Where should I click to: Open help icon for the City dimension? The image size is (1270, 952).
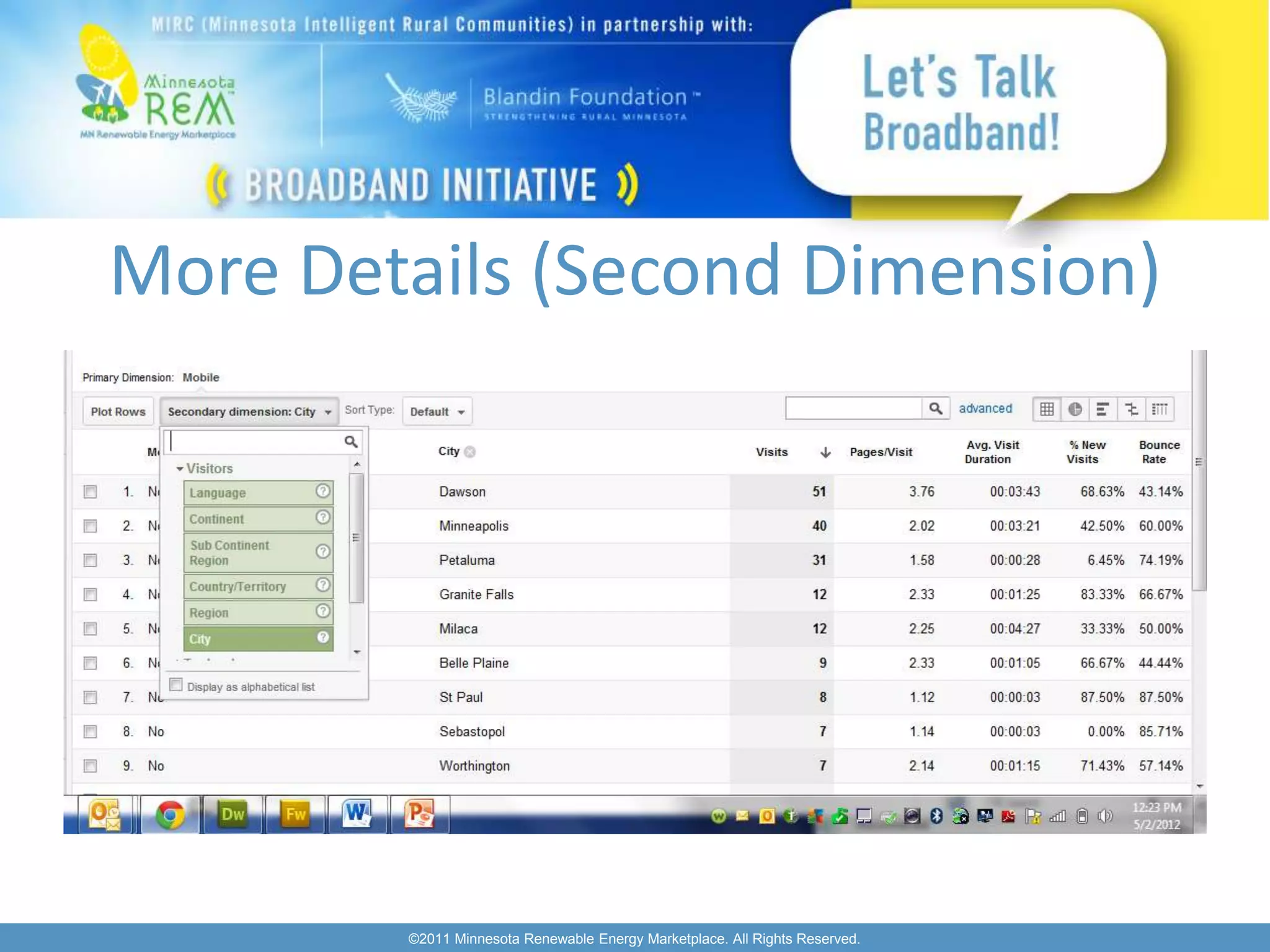(322, 637)
